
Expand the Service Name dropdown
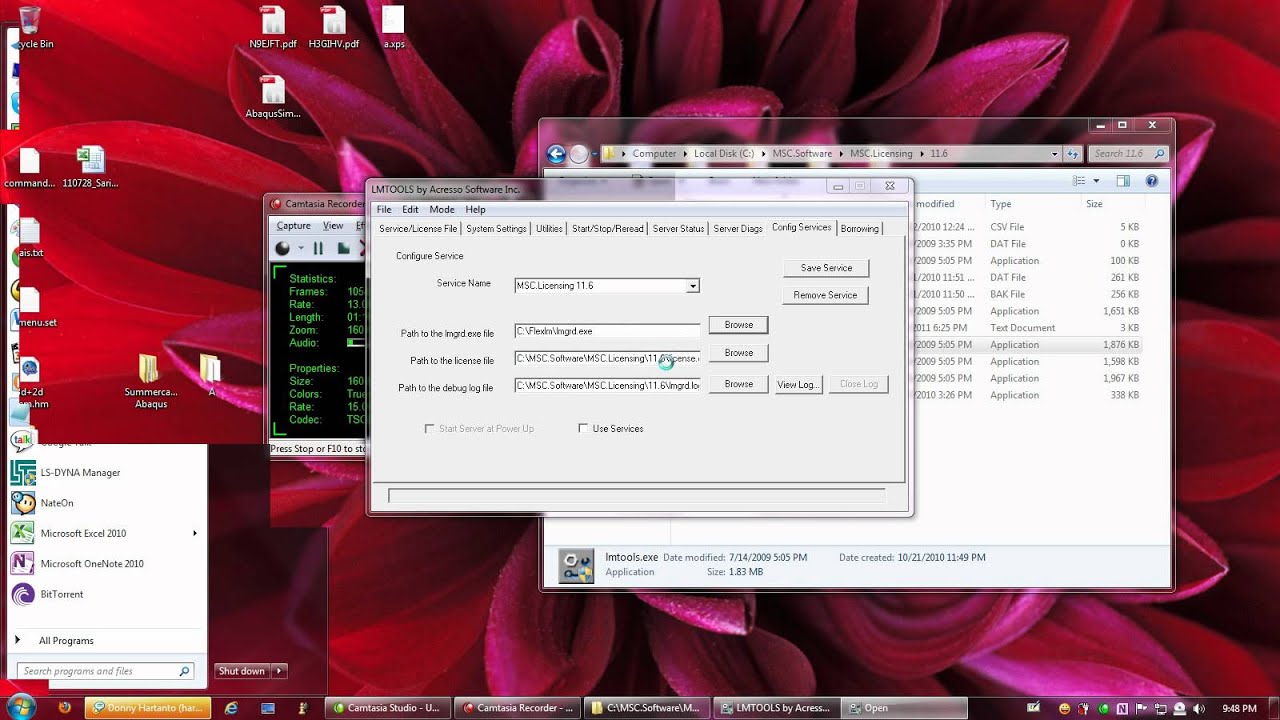coord(692,286)
